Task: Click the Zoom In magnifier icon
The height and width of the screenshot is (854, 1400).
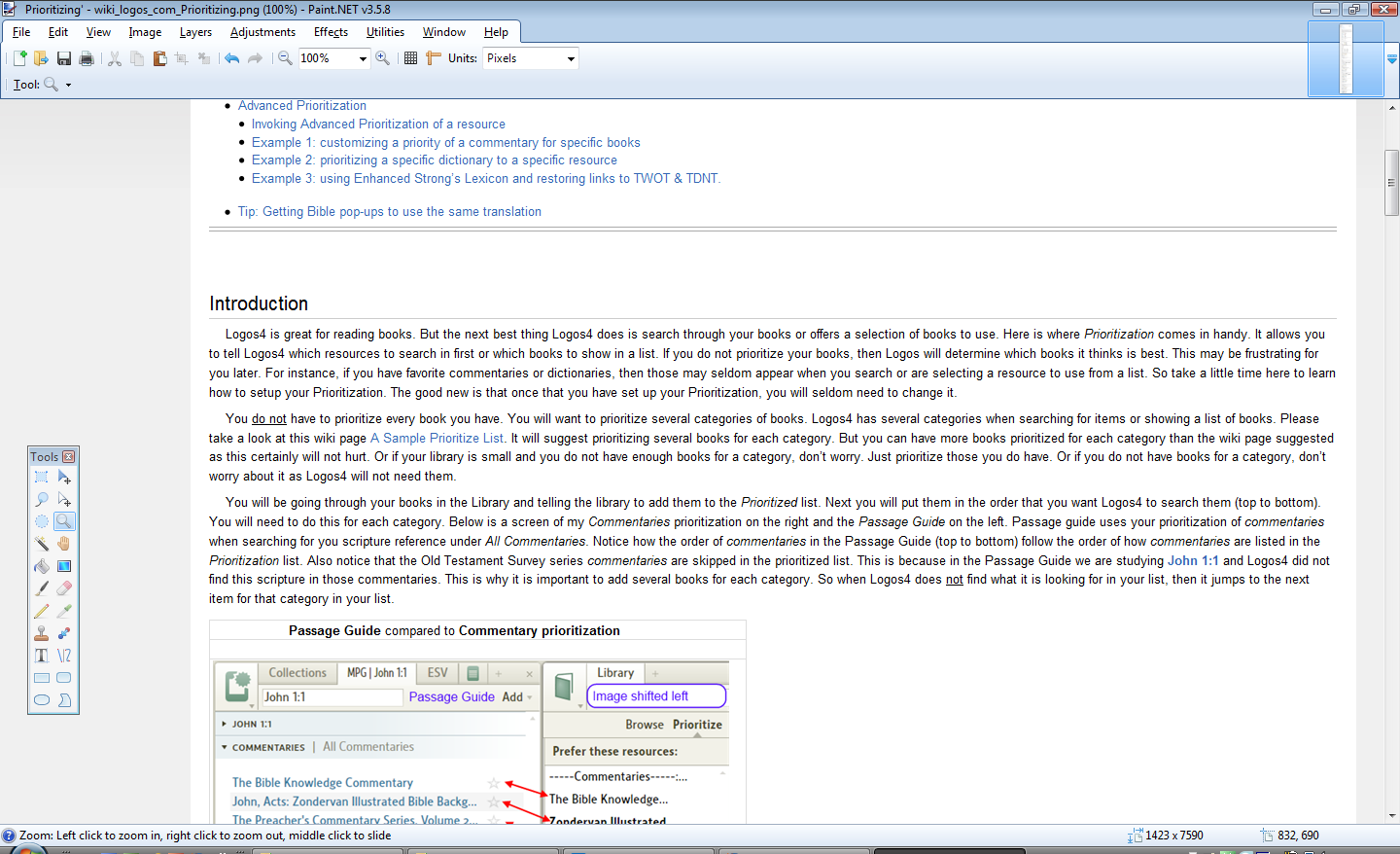Action: [383, 58]
